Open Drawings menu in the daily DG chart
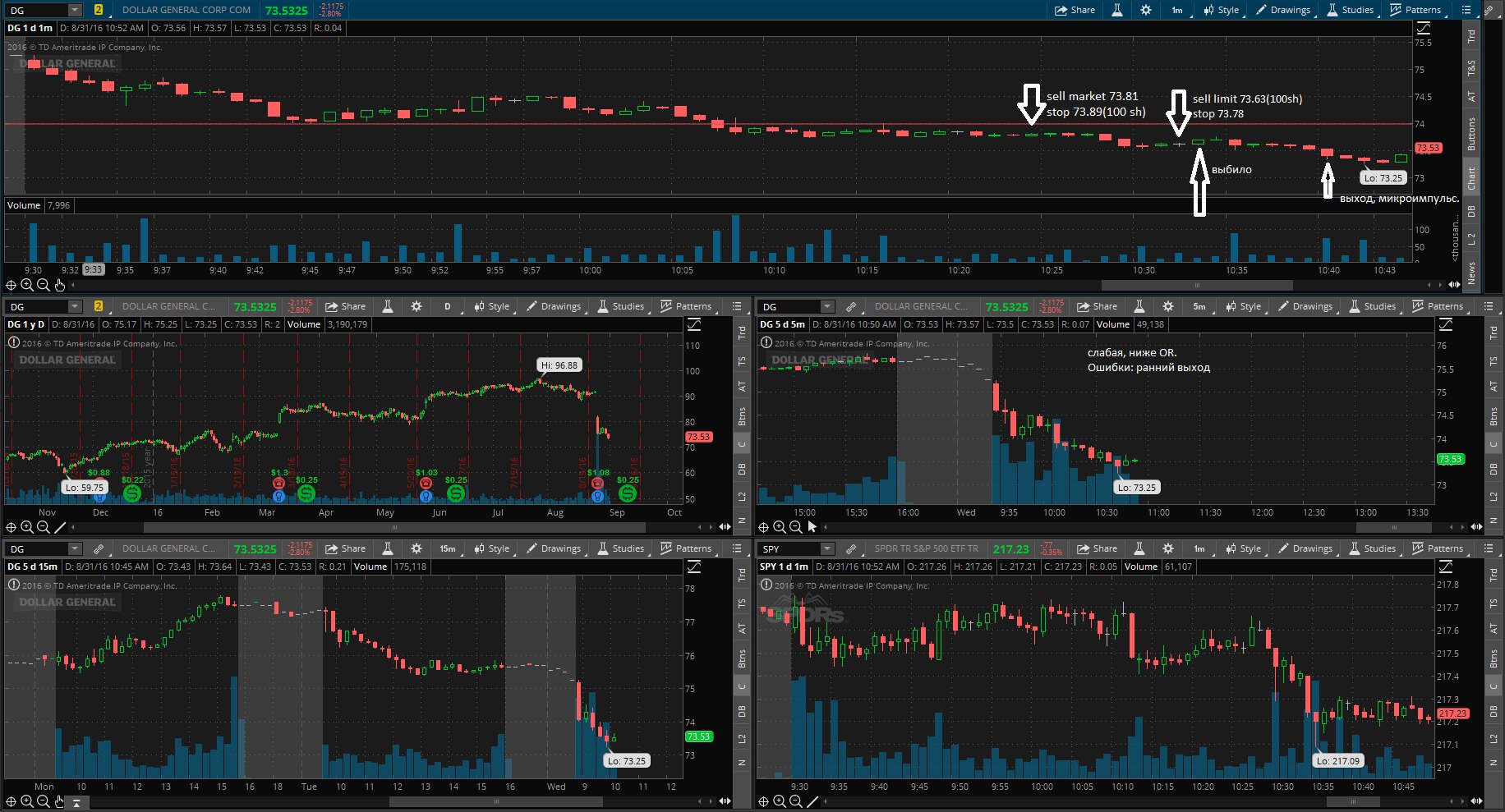 point(554,306)
